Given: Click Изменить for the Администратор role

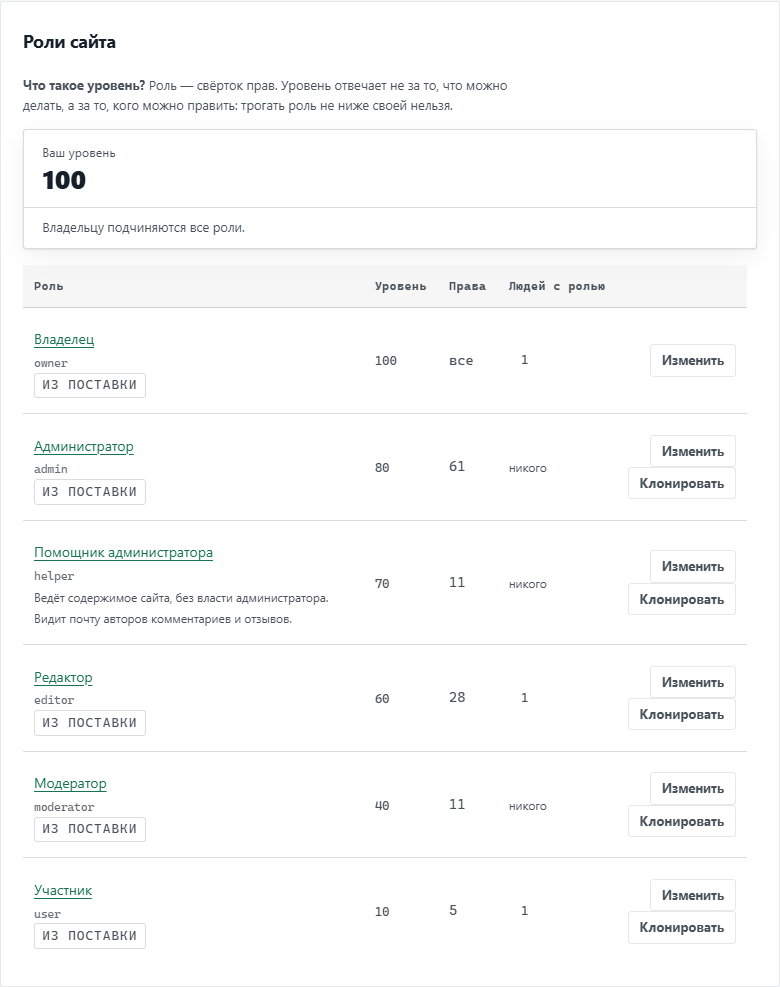Looking at the screenshot, I should [692, 451].
